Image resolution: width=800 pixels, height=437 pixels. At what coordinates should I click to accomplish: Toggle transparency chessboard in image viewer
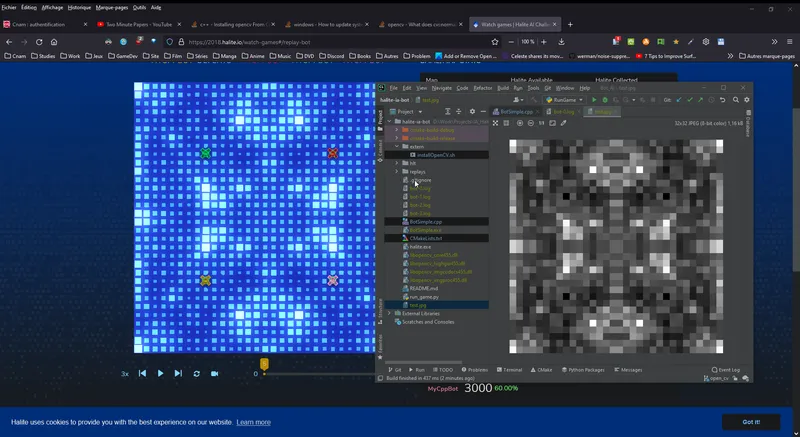[x=495, y=123]
